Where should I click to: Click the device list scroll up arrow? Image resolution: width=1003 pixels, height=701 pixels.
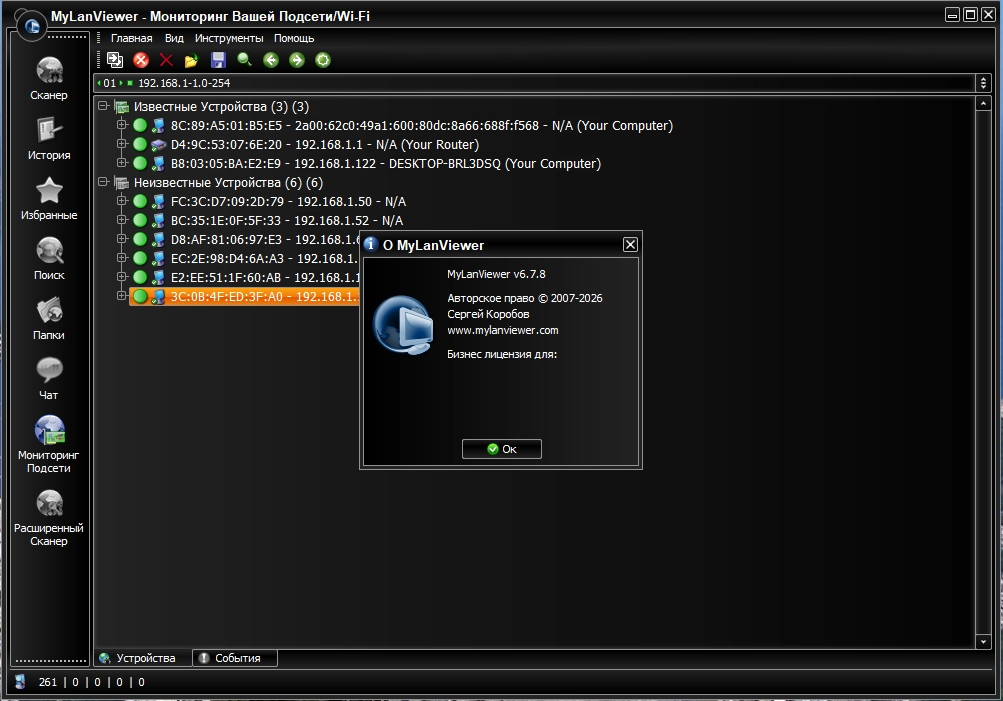coord(983,103)
